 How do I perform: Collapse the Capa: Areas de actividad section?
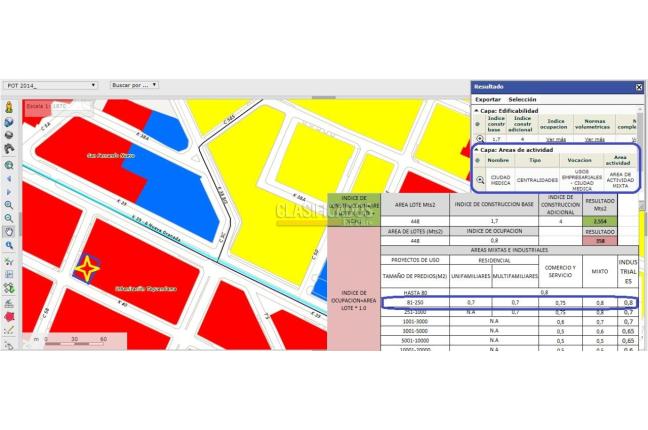(476, 150)
